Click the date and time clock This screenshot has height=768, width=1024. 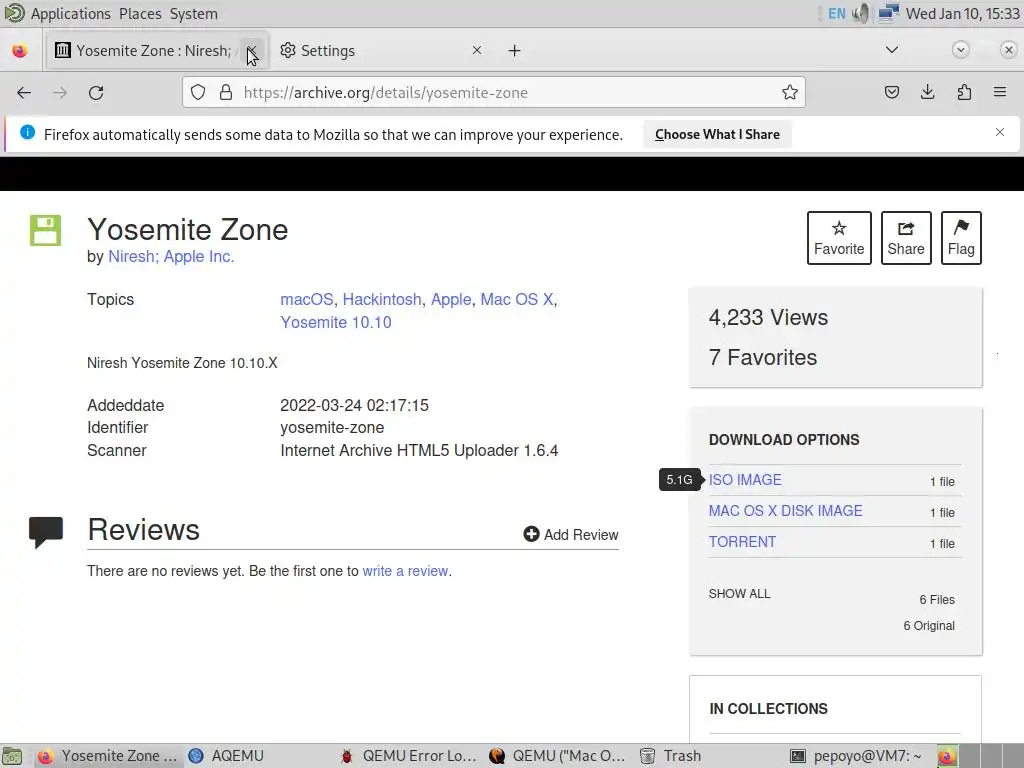(x=963, y=13)
